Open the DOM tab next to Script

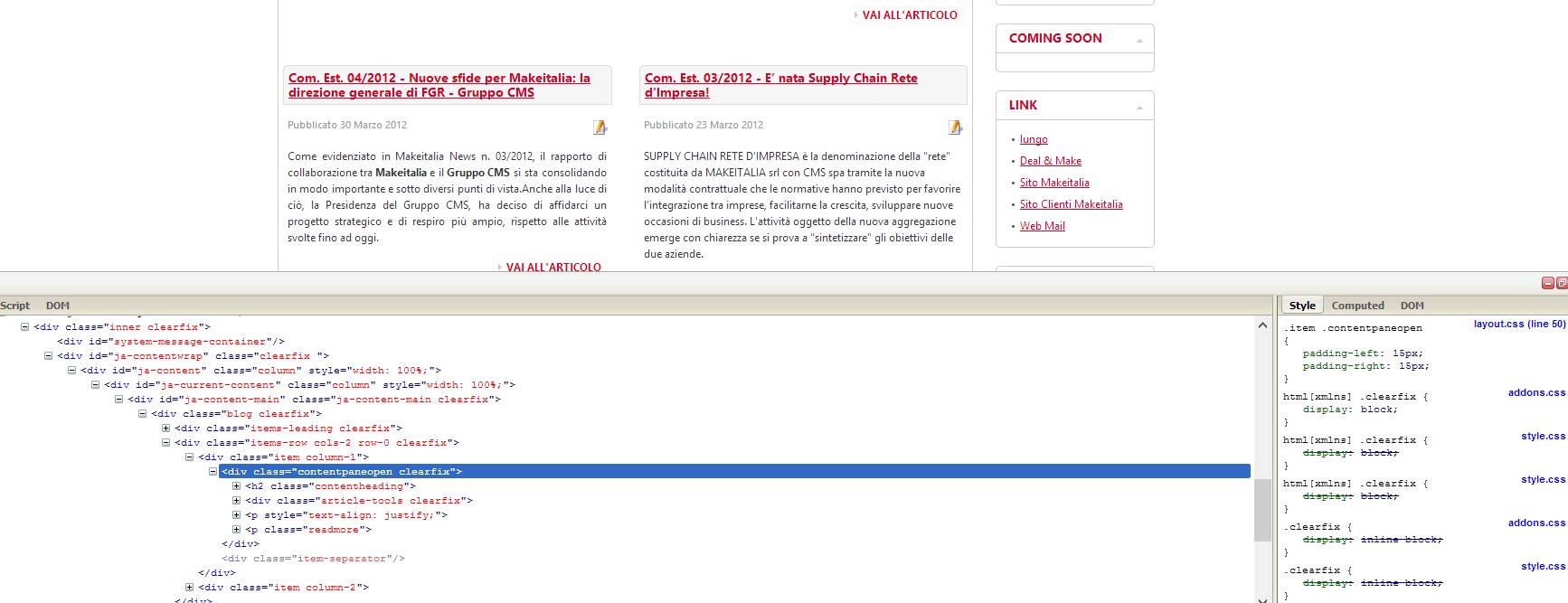[x=58, y=306]
